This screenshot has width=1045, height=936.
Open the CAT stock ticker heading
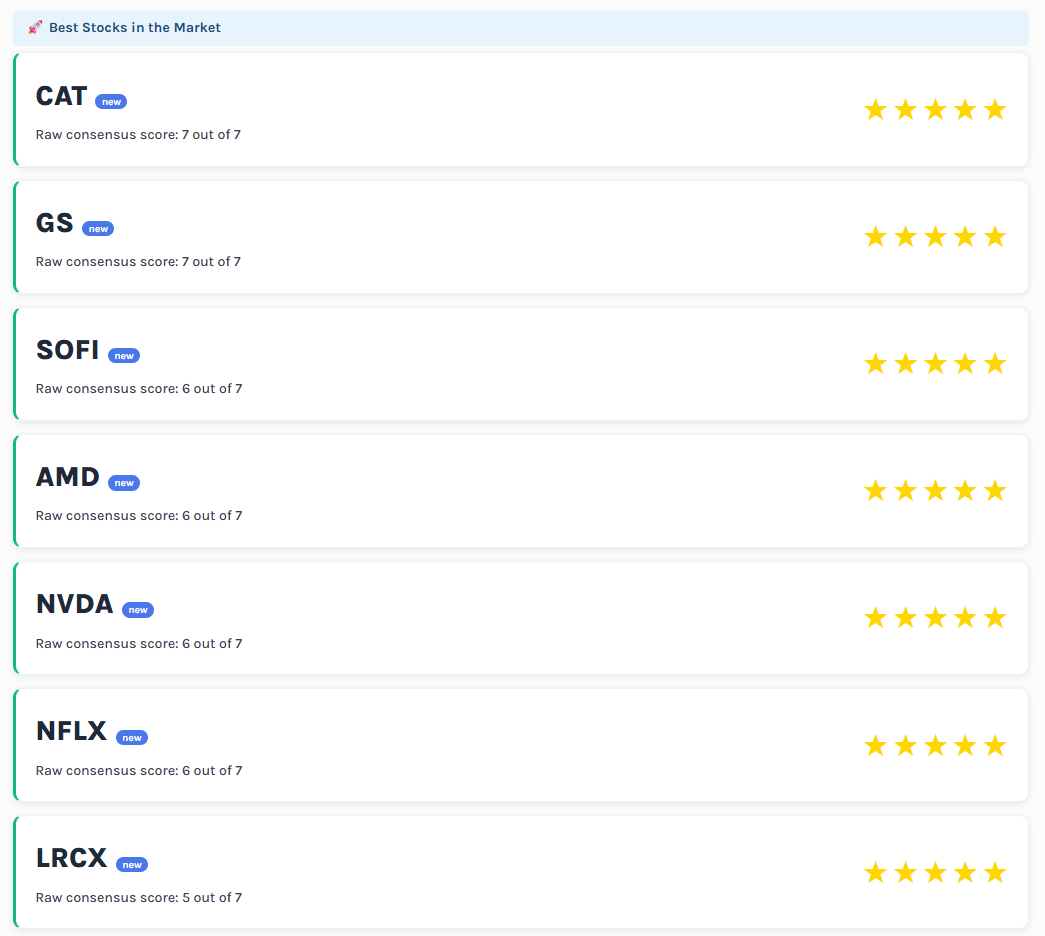[61, 96]
